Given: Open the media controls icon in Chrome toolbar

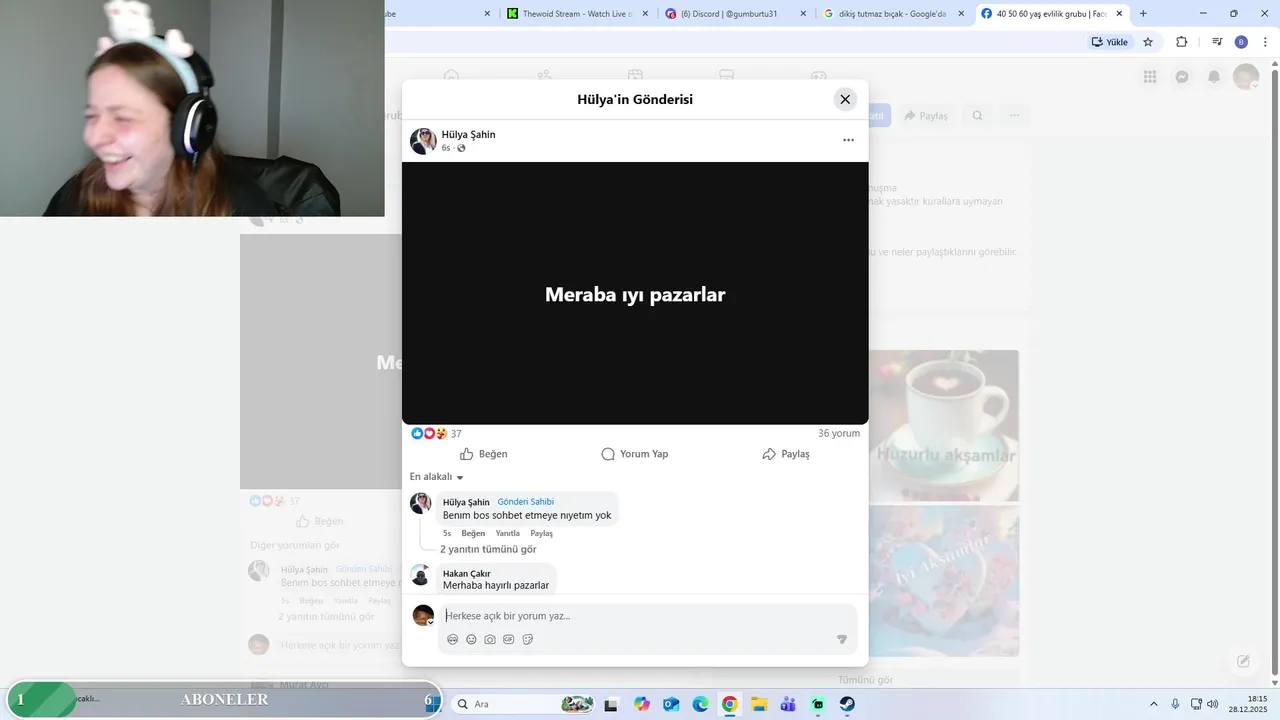Looking at the screenshot, I should coord(1217,42).
